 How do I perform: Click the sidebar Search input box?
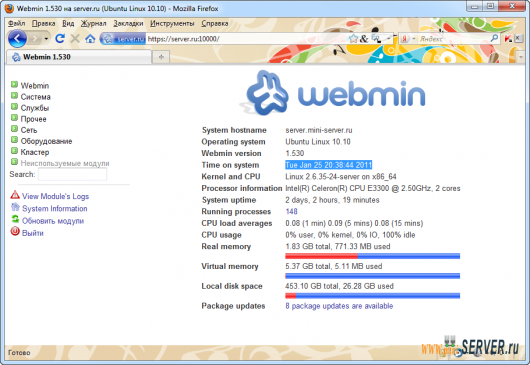72,174
